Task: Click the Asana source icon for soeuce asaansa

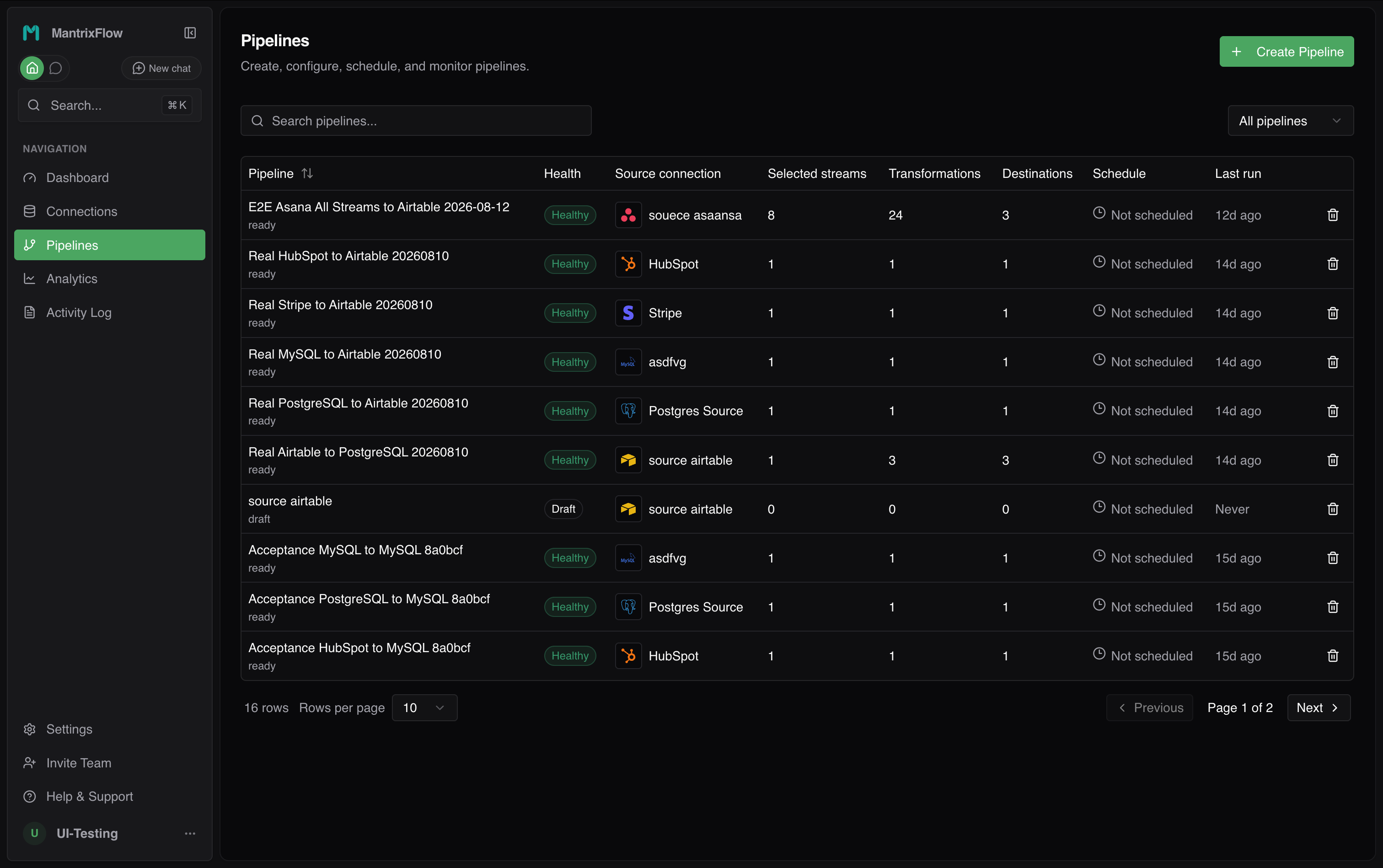Action: tap(628, 214)
